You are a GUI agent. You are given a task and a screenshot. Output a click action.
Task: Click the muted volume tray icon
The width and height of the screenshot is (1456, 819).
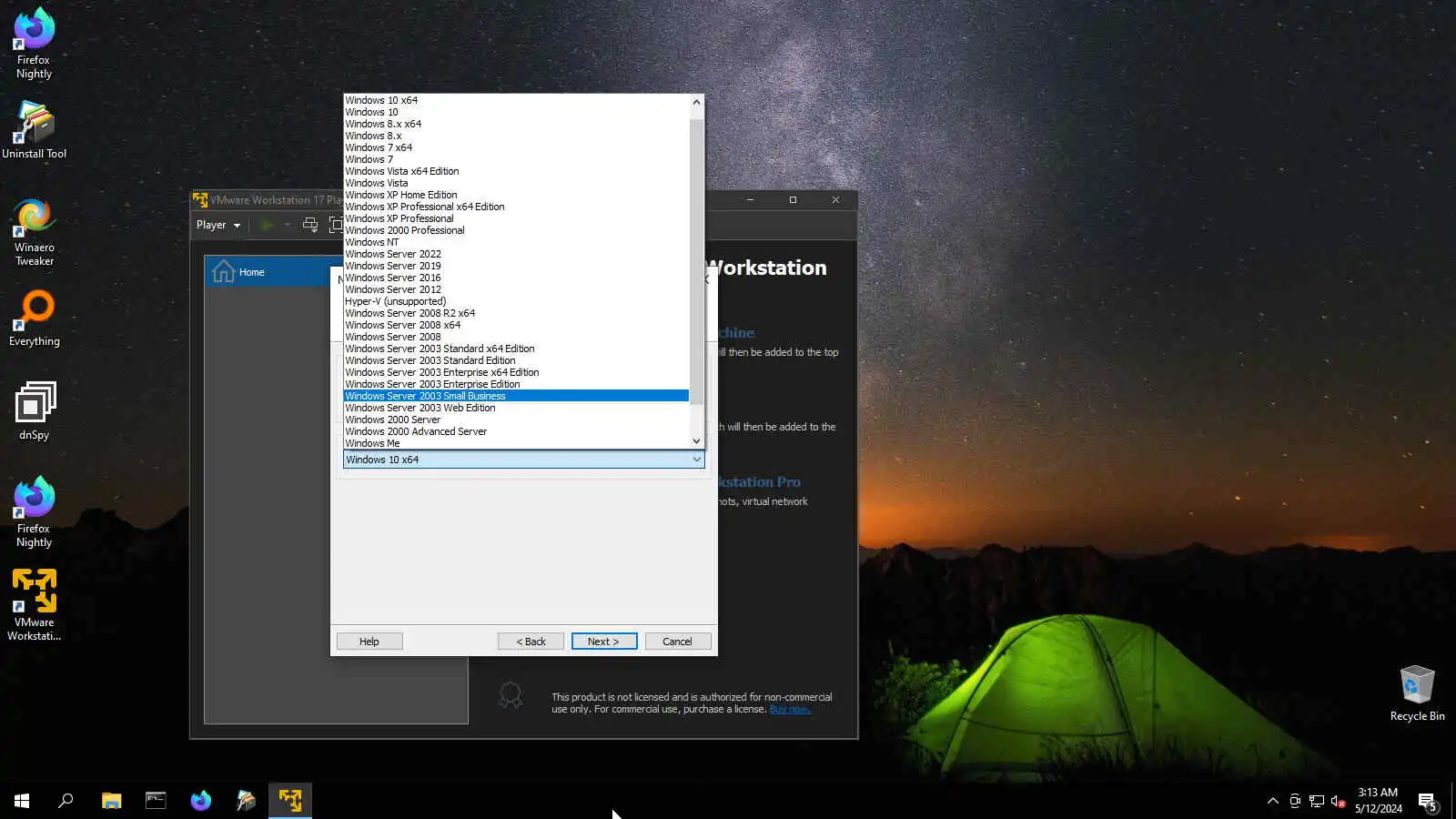pyautogui.click(x=1339, y=801)
